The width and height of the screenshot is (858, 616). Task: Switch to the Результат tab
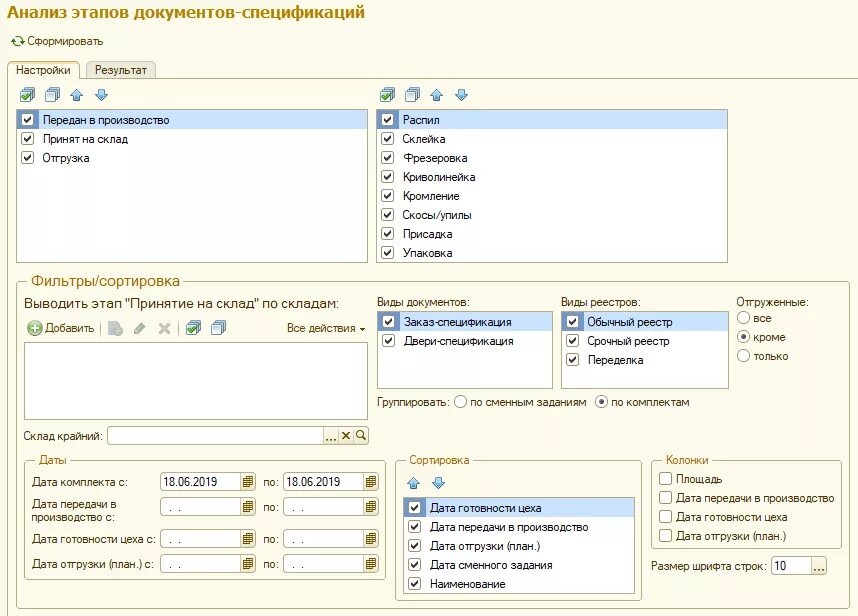click(x=121, y=70)
